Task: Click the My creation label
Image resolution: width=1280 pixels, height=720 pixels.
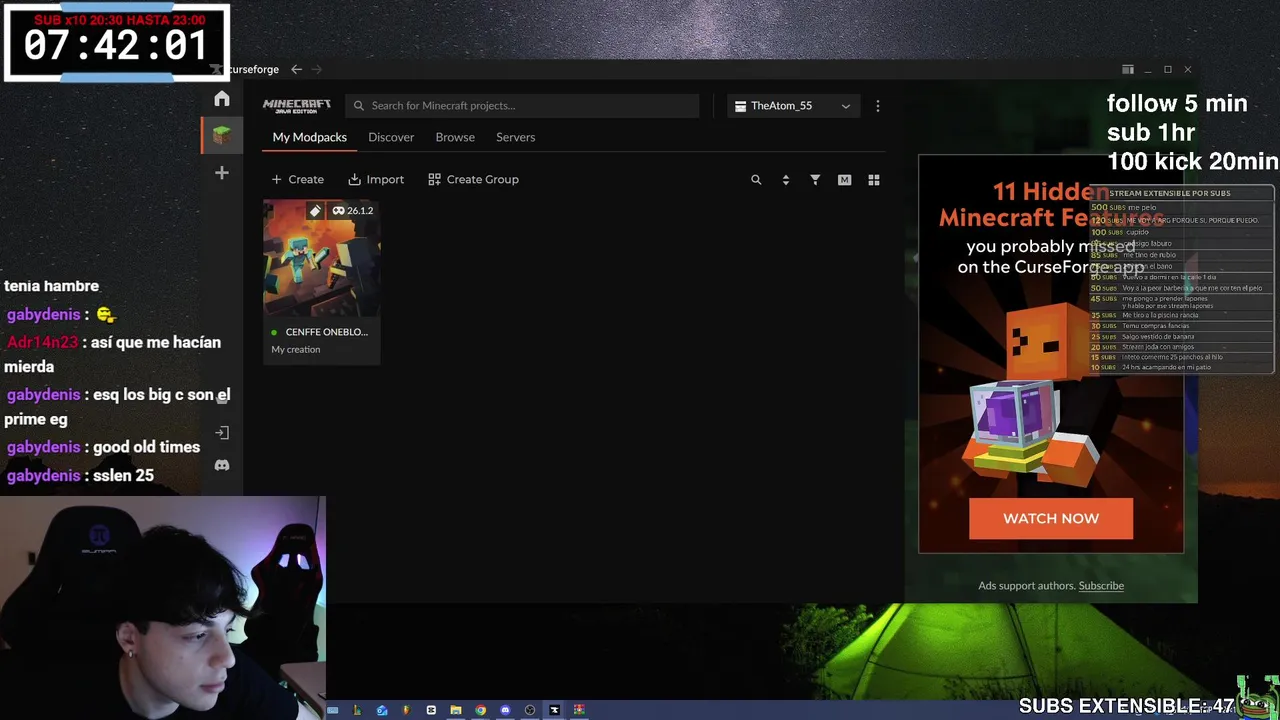Action: coord(296,350)
